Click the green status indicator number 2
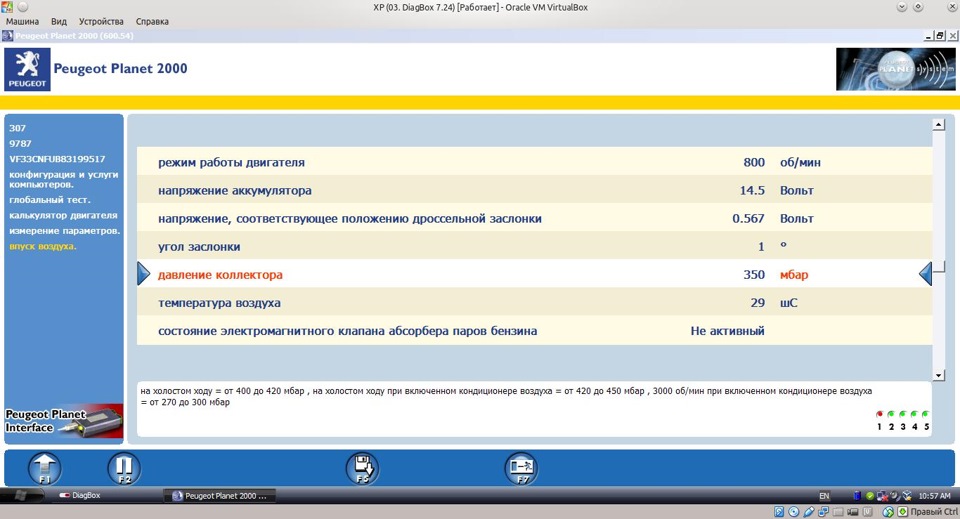This screenshot has width=960, height=519. (x=891, y=414)
